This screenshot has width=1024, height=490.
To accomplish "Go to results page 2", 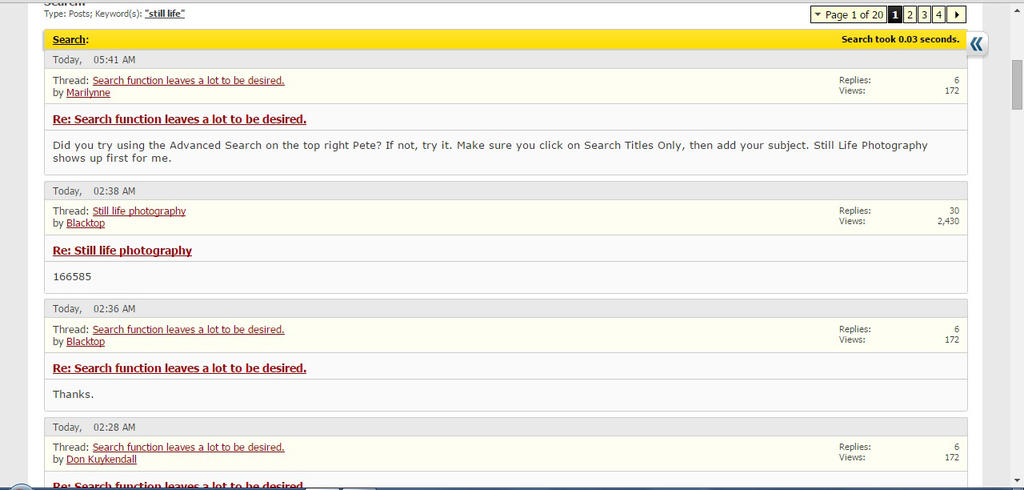I will pyautogui.click(x=910, y=15).
